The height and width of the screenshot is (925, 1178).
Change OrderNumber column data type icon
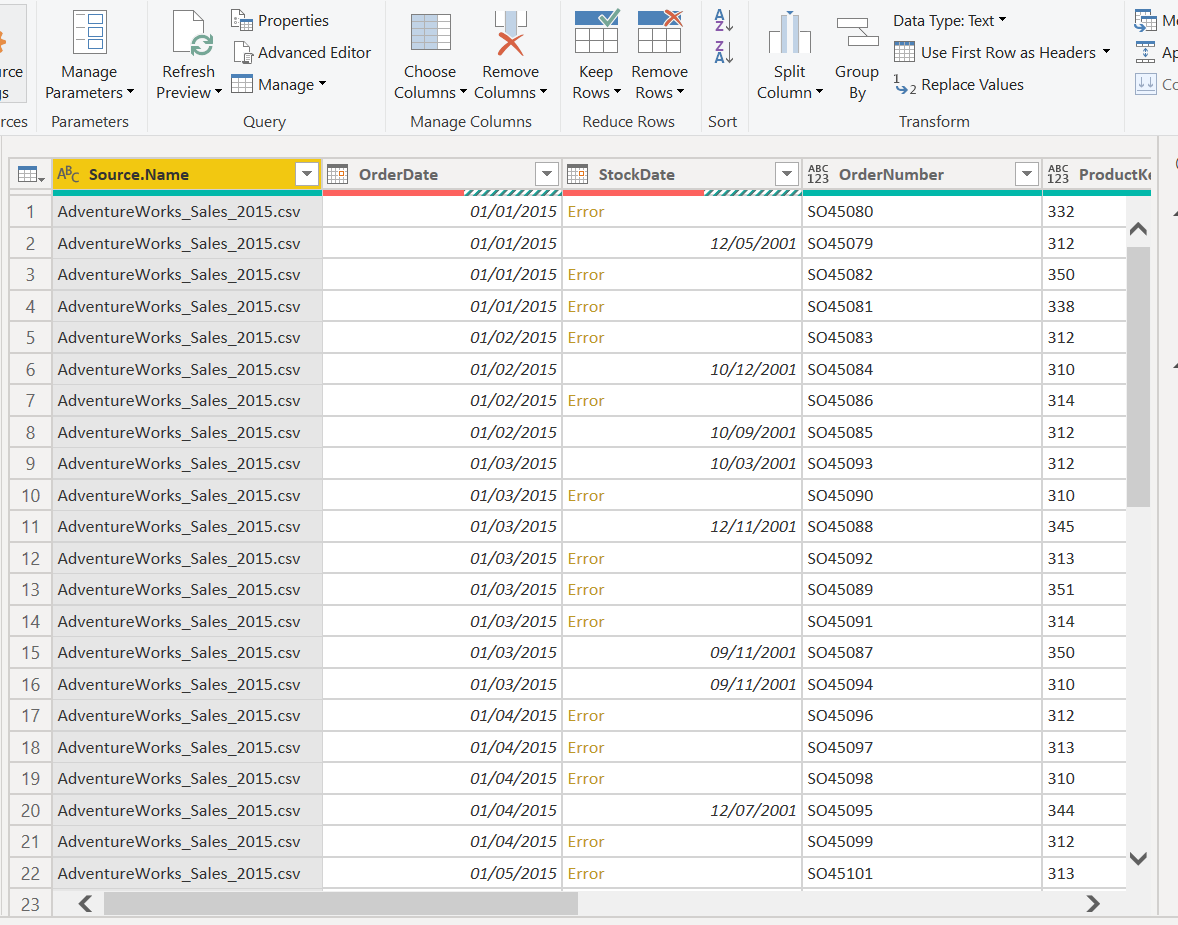point(818,174)
